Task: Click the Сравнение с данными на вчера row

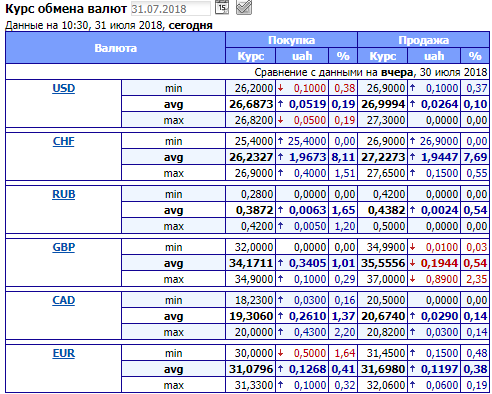Action: (x=247, y=72)
